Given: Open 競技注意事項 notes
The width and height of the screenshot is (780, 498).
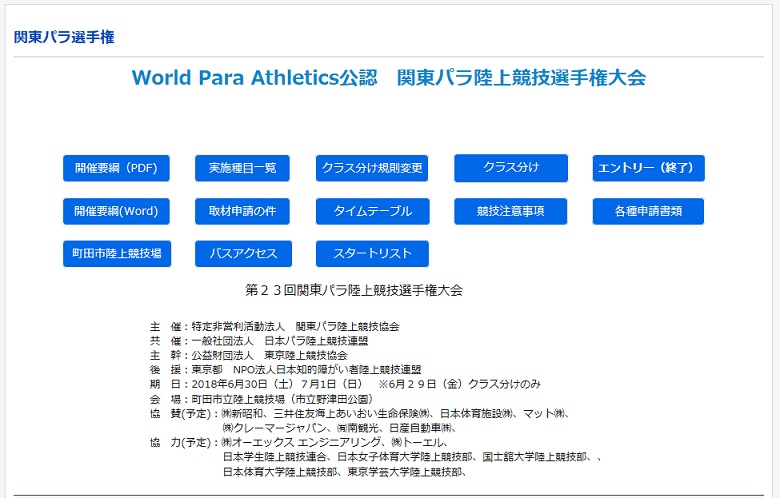Looking at the screenshot, I should [x=510, y=211].
